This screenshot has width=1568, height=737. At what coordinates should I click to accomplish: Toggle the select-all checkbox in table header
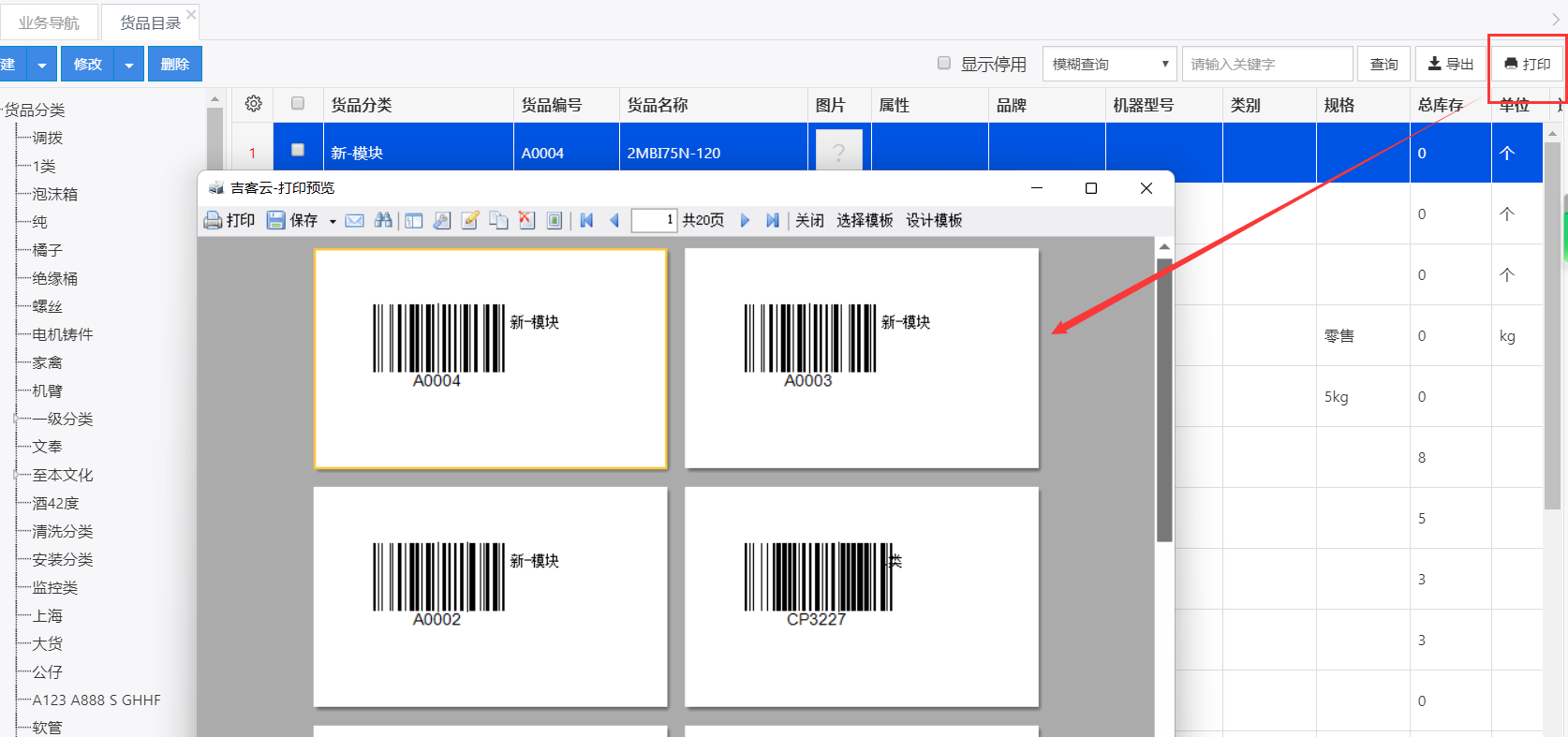point(298,103)
